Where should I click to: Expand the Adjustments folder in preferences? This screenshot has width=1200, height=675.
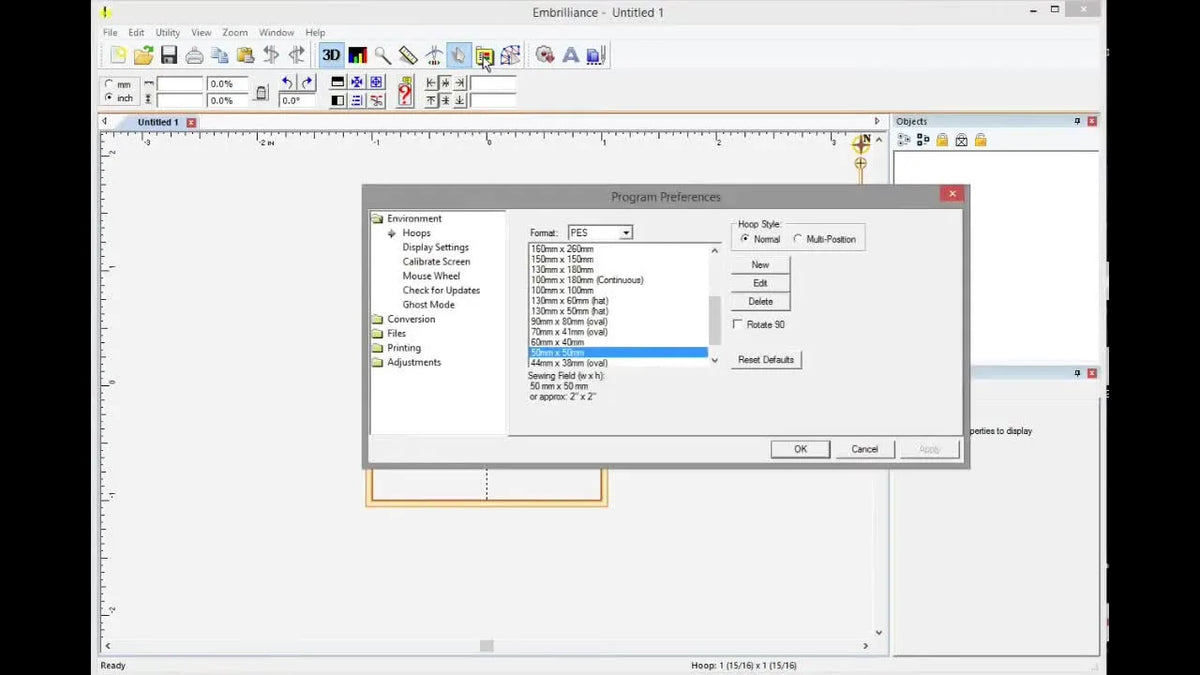[377, 362]
